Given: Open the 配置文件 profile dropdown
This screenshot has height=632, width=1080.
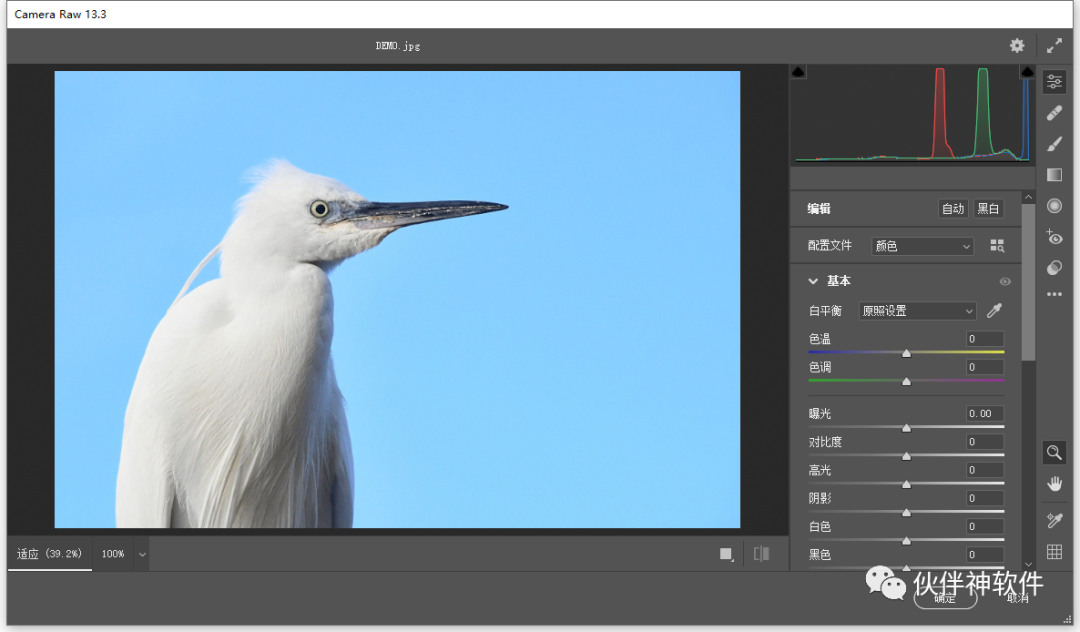Looking at the screenshot, I should [922, 246].
